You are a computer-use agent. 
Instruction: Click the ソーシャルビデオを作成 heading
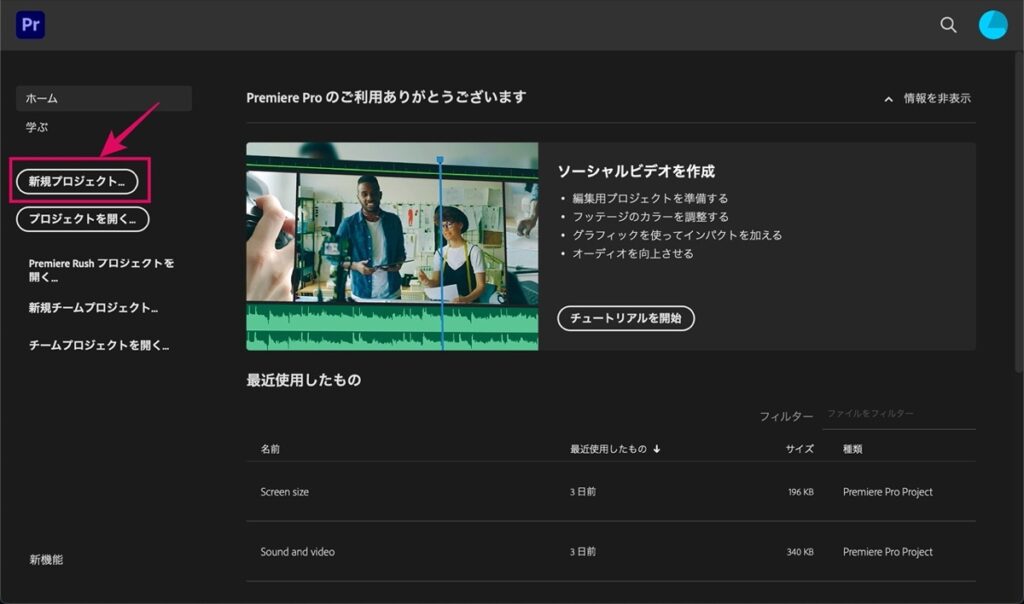tap(636, 171)
